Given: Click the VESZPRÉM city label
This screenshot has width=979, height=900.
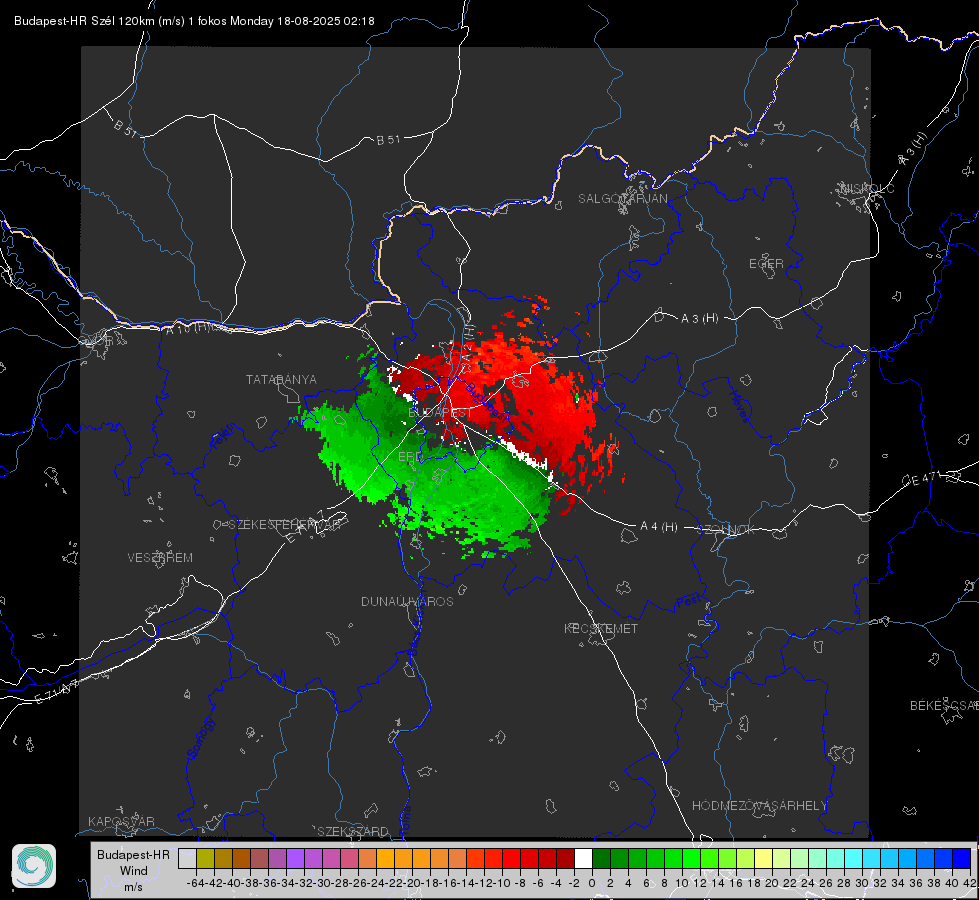Looking at the screenshot, I should coord(160,558).
